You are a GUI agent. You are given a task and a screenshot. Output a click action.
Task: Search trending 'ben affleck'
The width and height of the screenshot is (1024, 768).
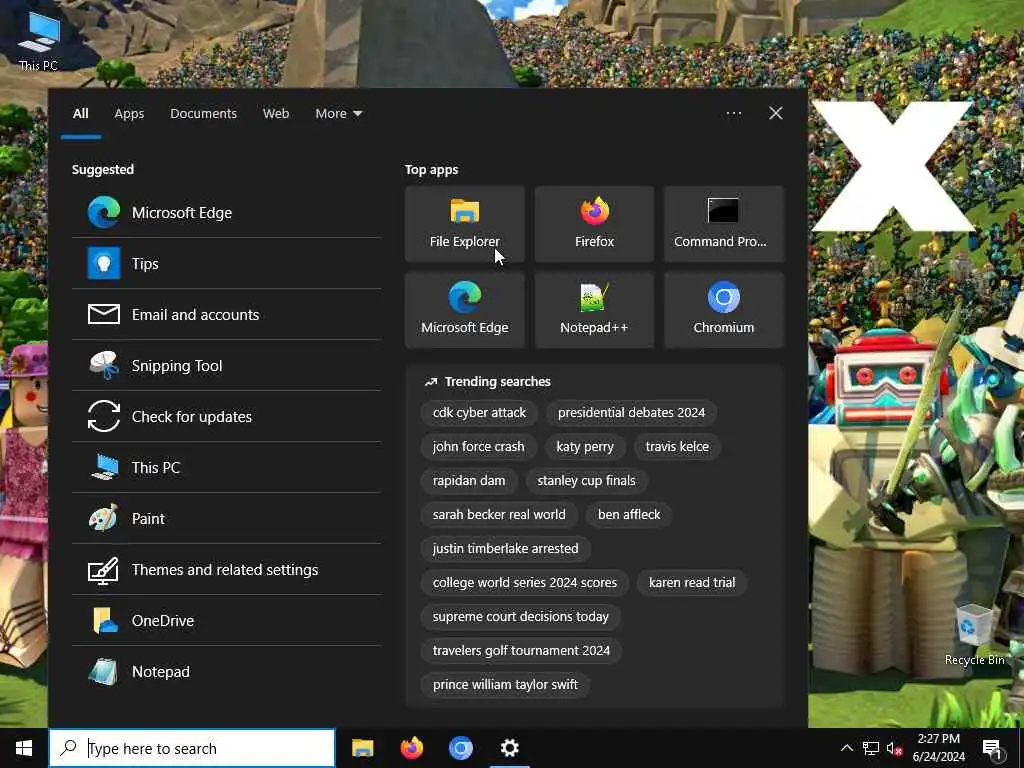tap(629, 514)
